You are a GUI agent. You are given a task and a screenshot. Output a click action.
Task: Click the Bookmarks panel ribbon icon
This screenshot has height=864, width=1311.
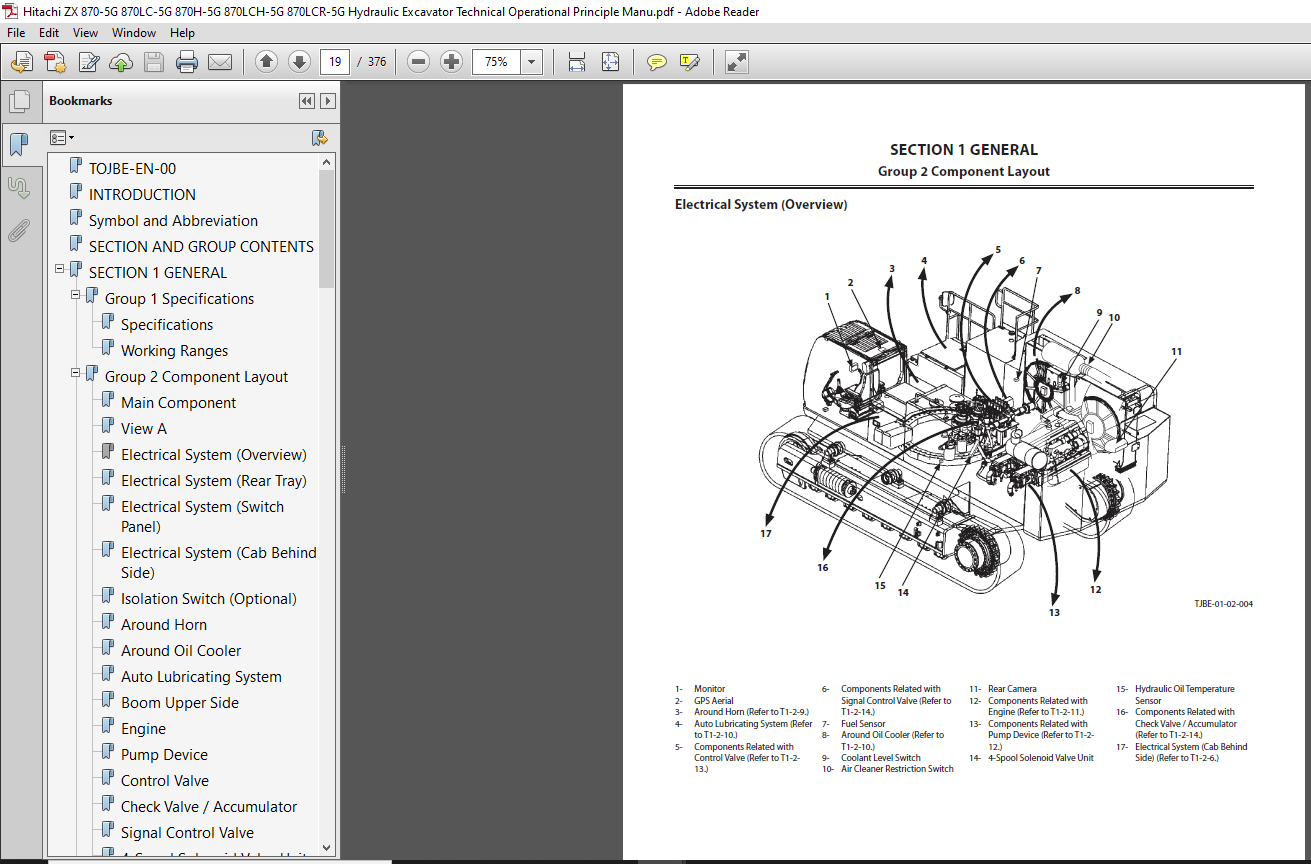point(19,145)
